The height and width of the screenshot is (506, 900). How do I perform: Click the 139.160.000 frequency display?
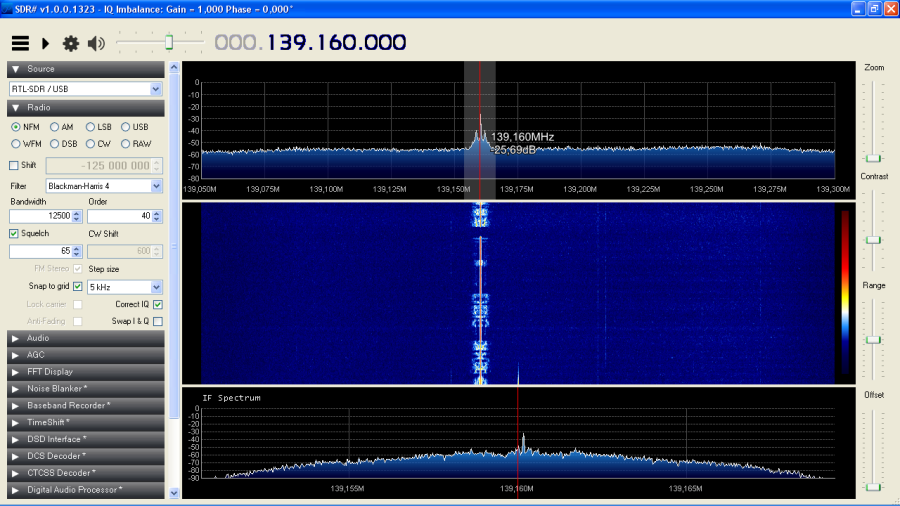[336, 42]
